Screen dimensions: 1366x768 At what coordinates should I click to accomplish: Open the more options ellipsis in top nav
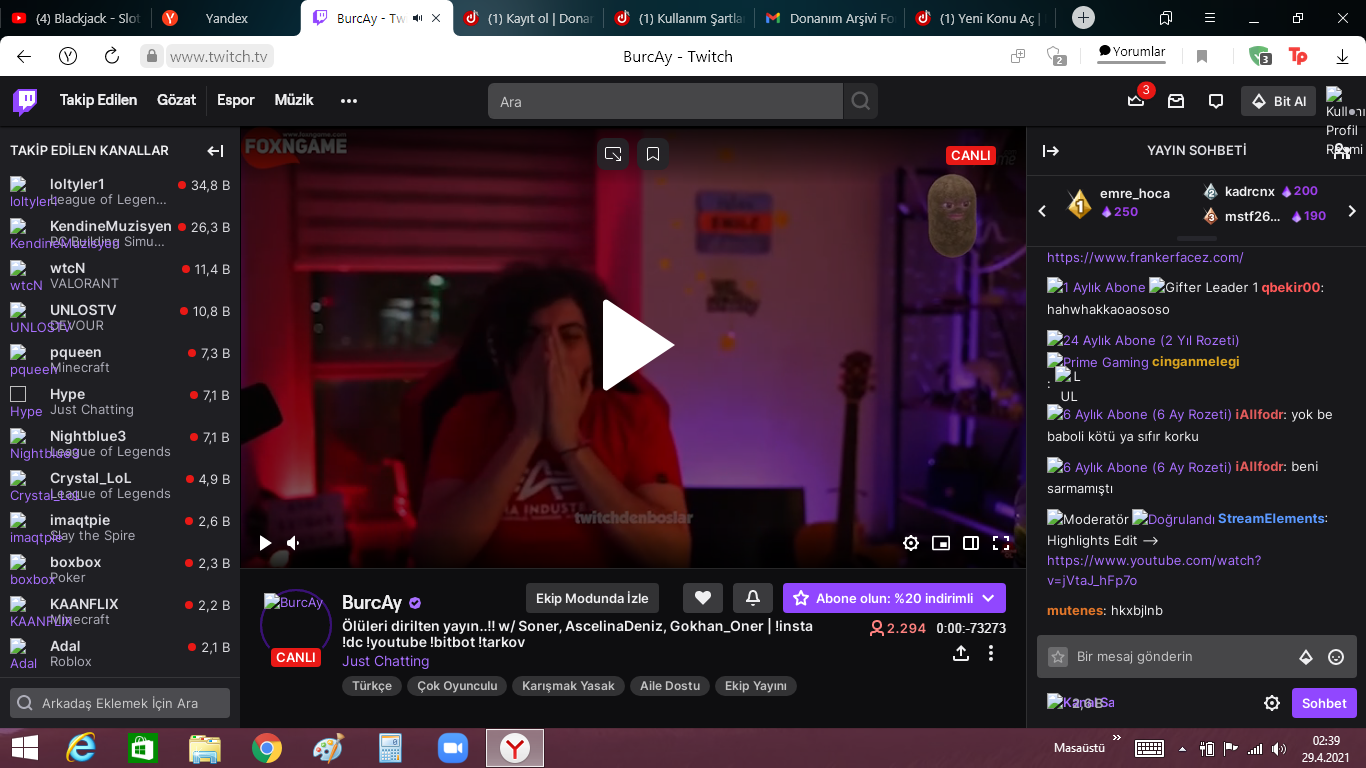click(348, 101)
